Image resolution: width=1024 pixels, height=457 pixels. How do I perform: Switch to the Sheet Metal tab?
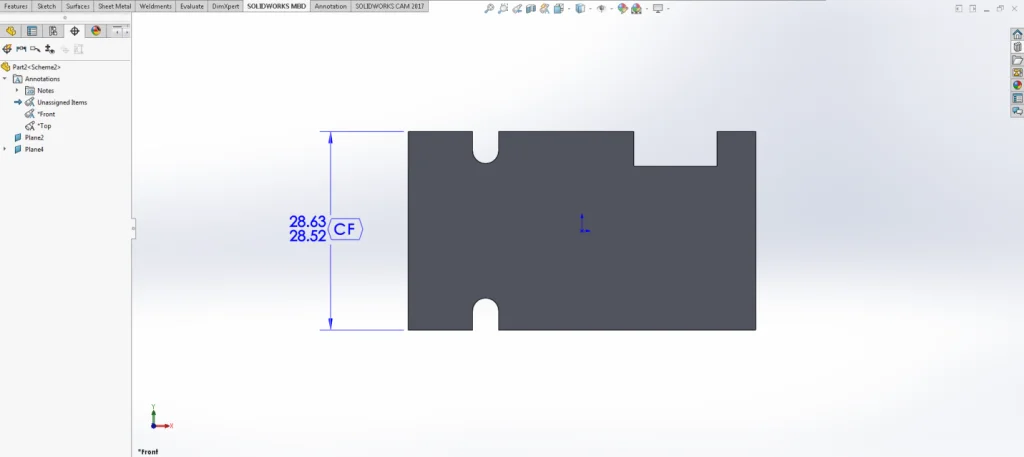[x=114, y=6]
